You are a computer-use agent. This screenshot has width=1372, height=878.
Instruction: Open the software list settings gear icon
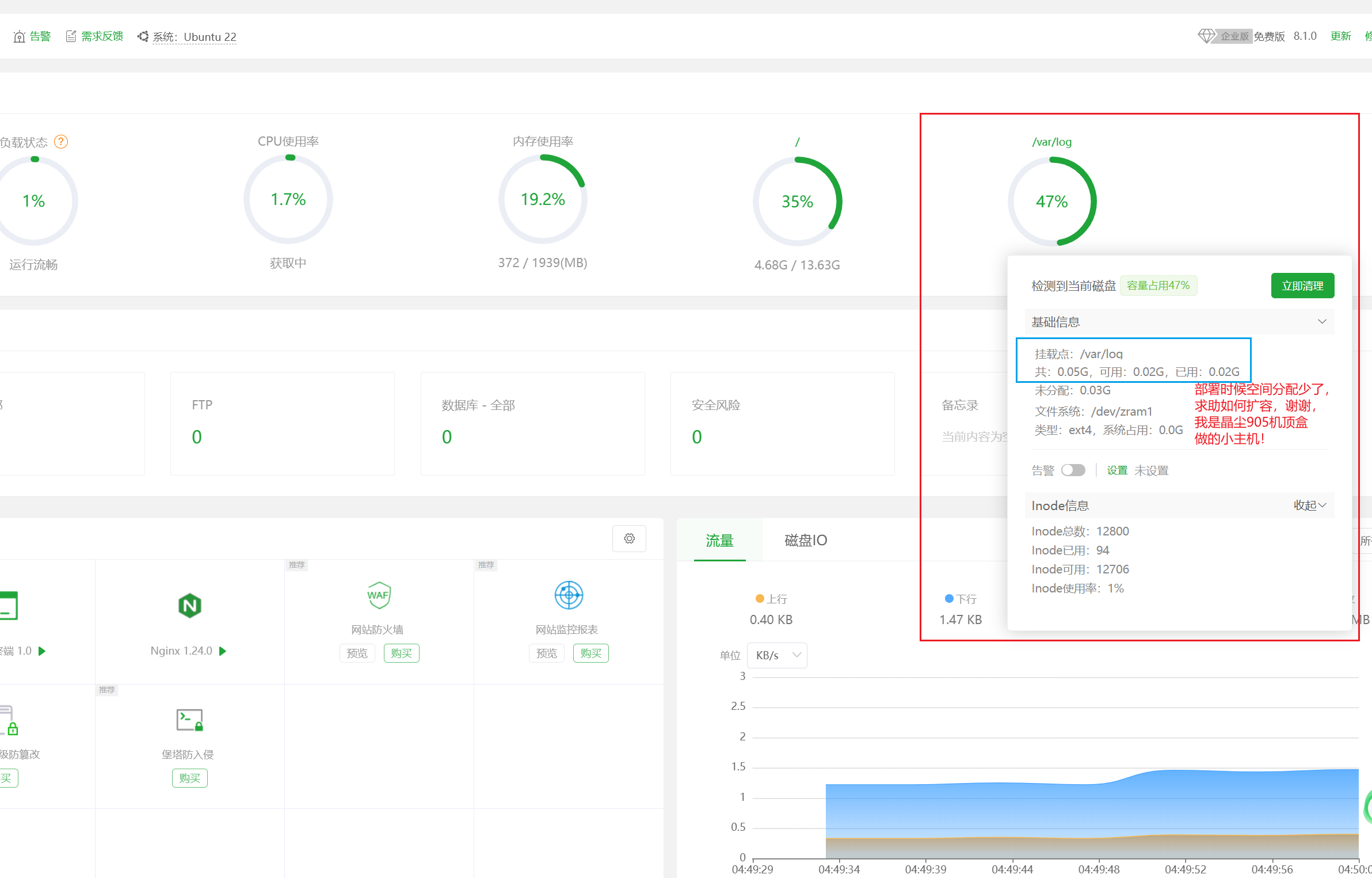pos(629,538)
